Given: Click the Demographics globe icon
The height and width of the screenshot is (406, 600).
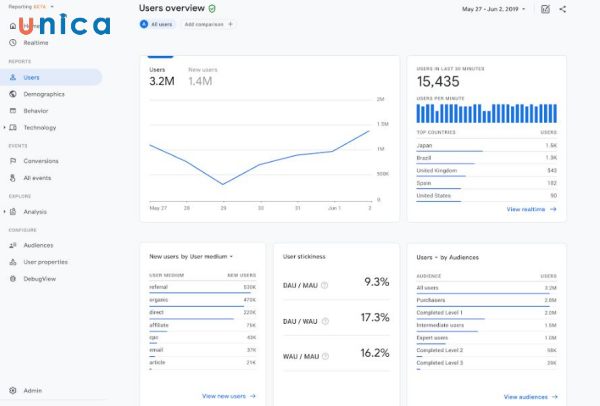Looking at the screenshot, I should pyautogui.click(x=13, y=94).
